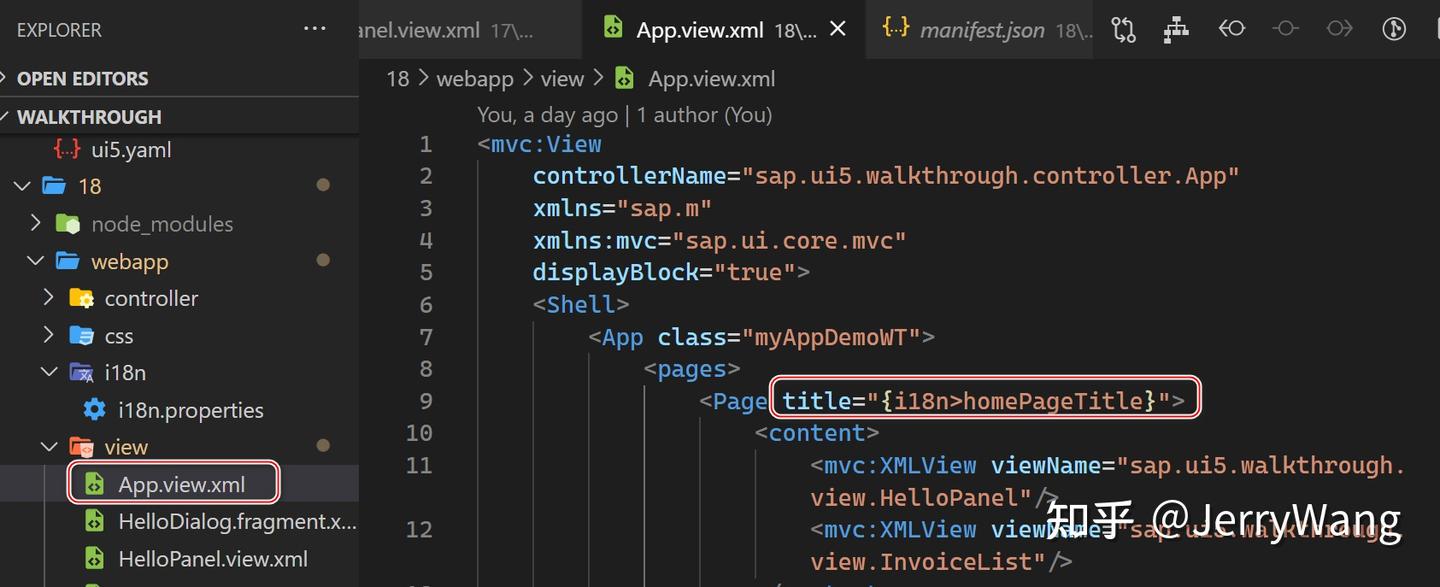Expand the node_modules folder

(x=37, y=223)
